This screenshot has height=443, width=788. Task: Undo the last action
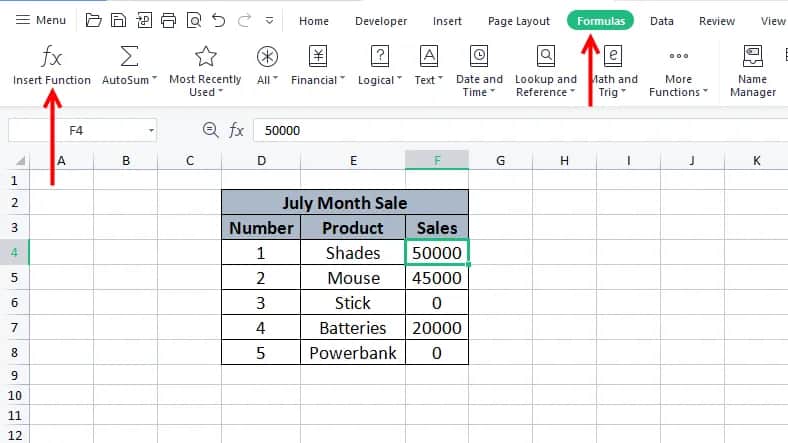219,20
